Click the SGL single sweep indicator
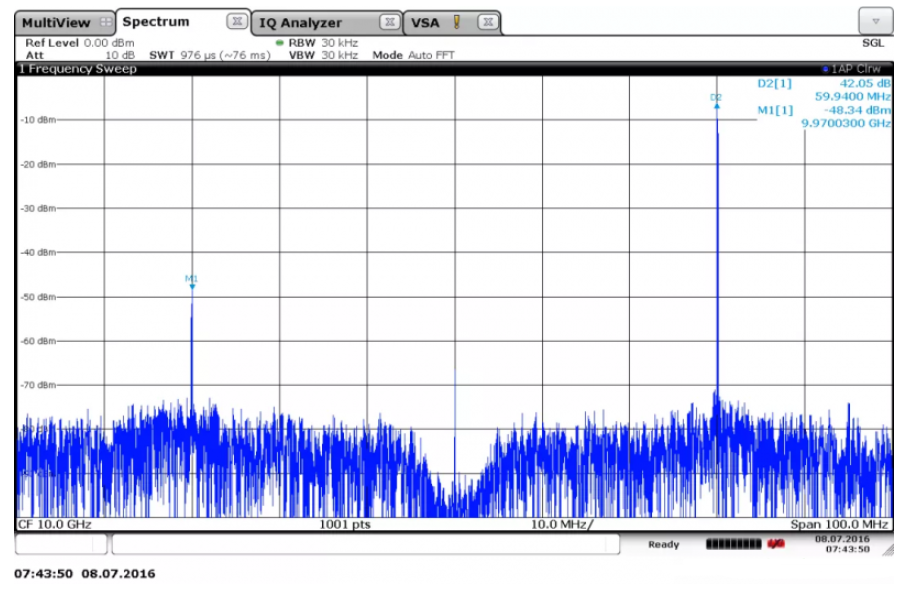Screen dimensions: 914x593 click(x=873, y=43)
